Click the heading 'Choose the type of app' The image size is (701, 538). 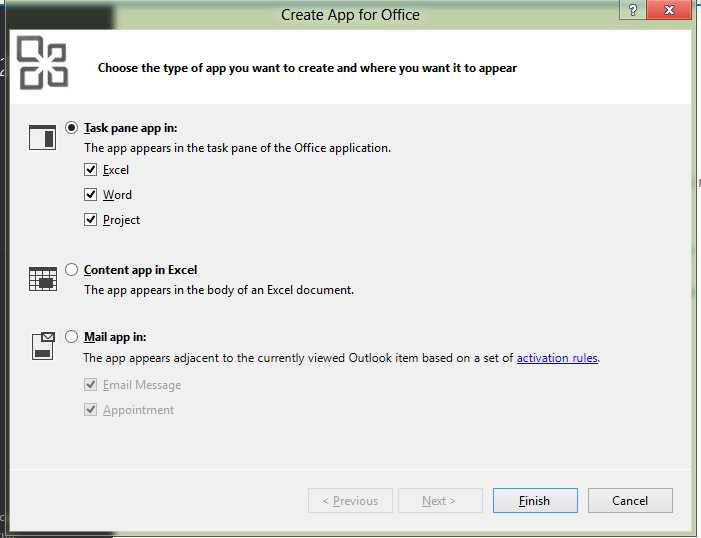pyautogui.click(x=307, y=68)
